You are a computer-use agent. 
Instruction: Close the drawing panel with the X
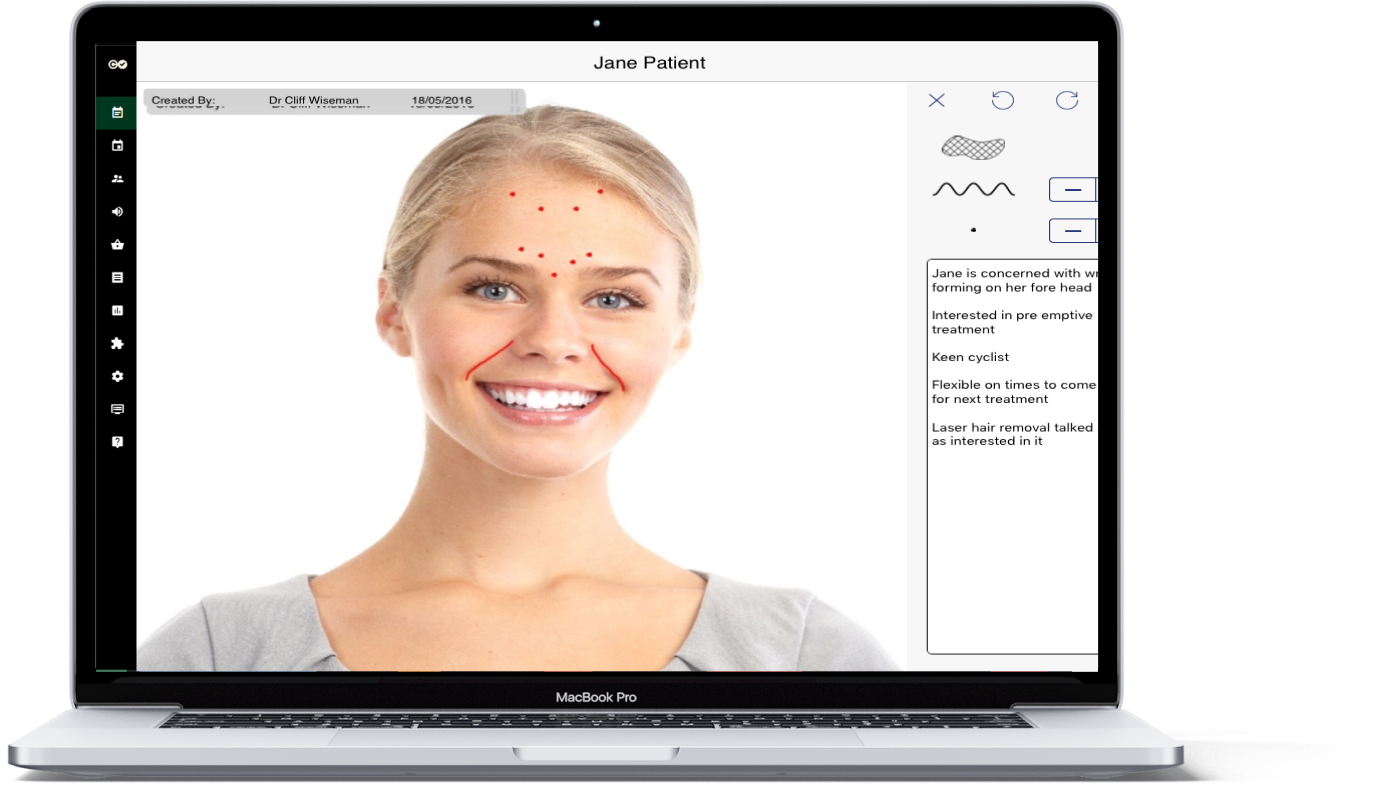point(936,100)
